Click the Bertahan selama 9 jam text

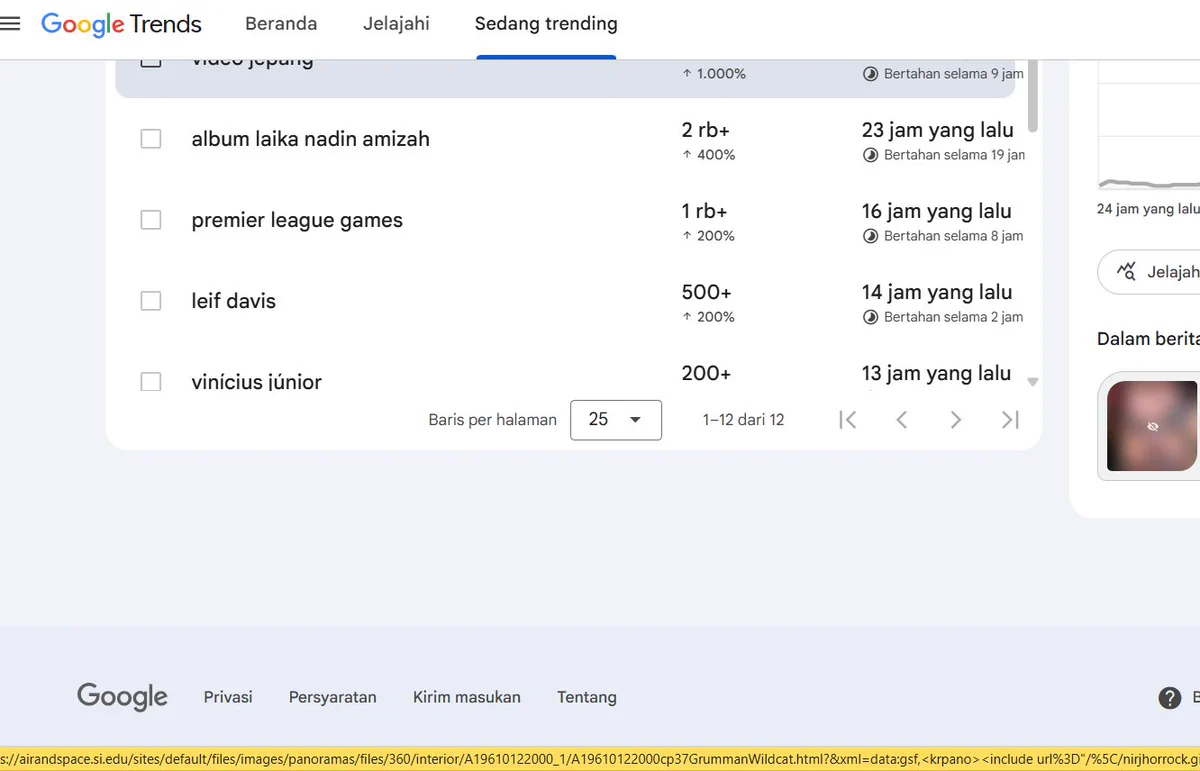pos(954,74)
